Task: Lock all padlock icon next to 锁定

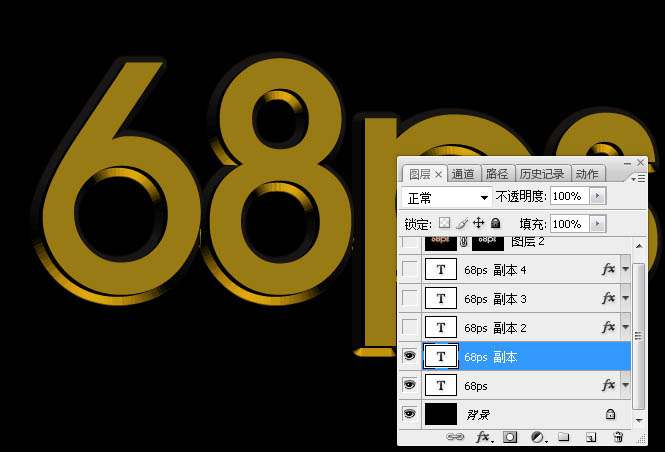Action: (495, 223)
